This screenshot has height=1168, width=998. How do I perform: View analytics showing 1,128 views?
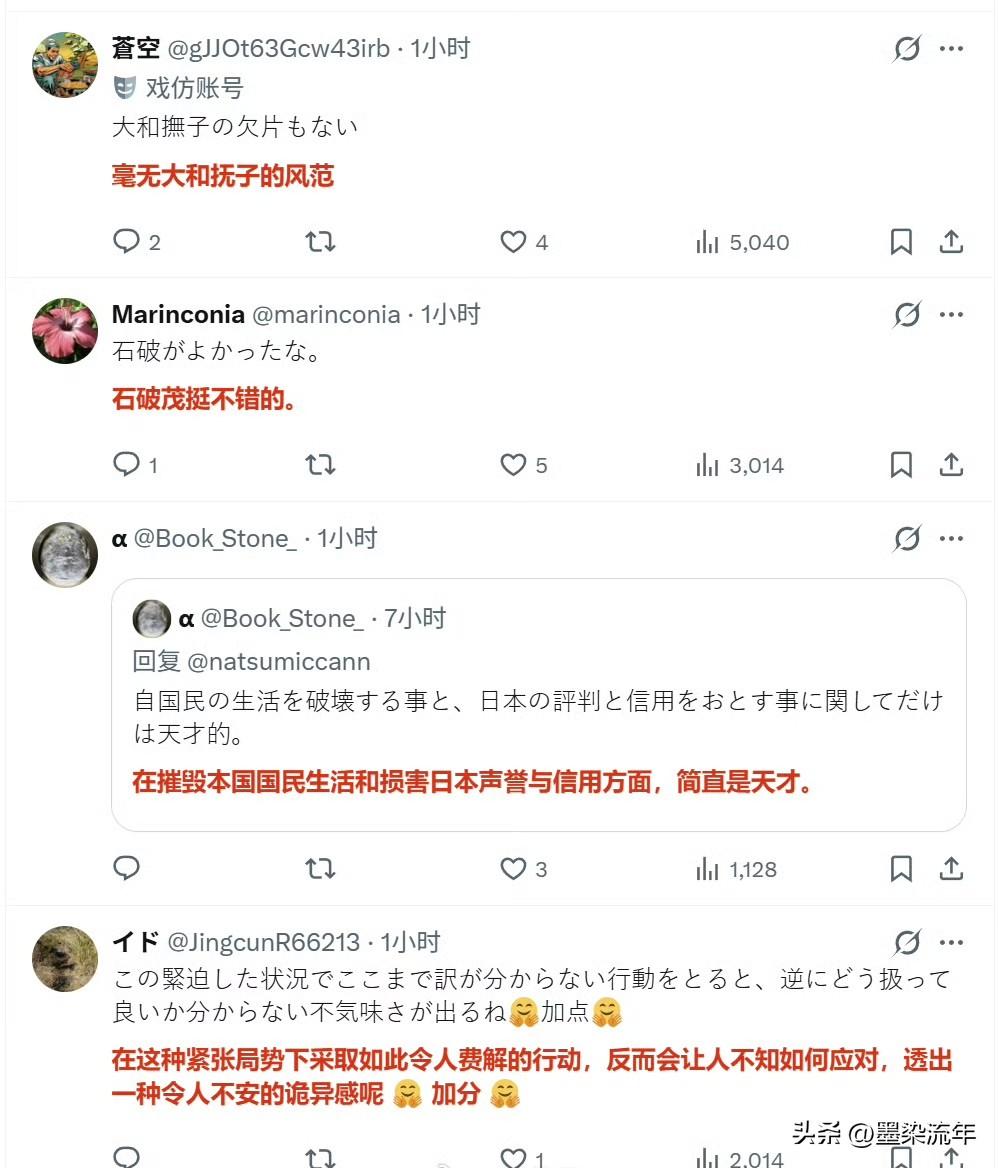click(x=737, y=869)
